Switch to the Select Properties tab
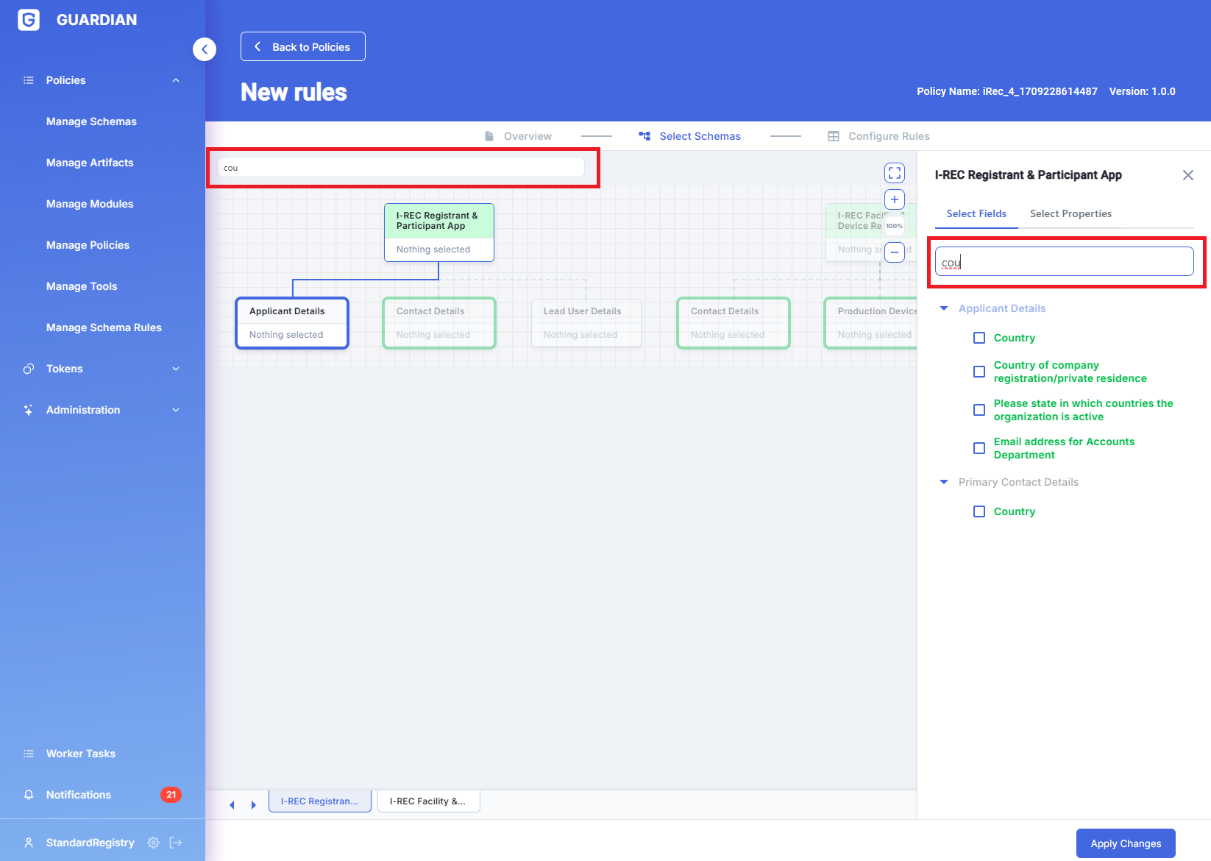The width and height of the screenshot is (1211, 861). click(1070, 214)
